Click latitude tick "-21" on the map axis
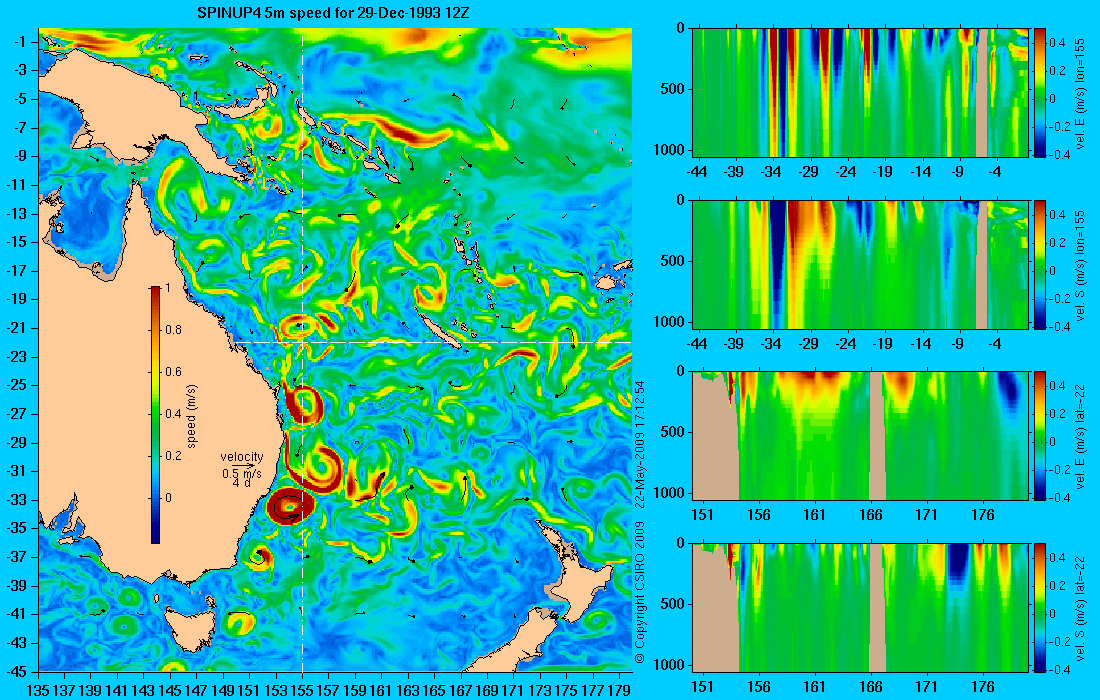The width and height of the screenshot is (1100, 700). tap(17, 328)
